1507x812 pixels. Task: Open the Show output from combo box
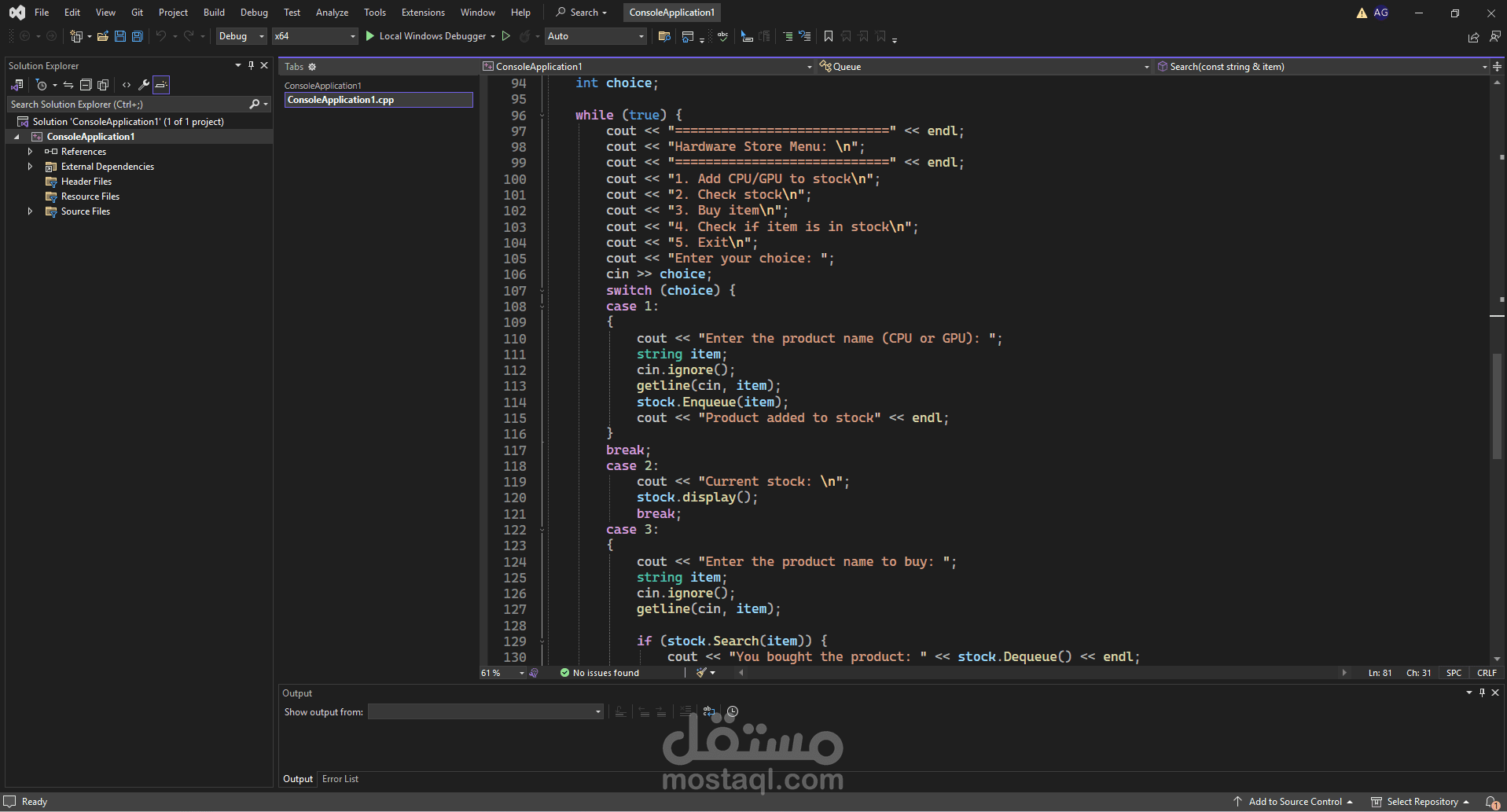[486, 712]
